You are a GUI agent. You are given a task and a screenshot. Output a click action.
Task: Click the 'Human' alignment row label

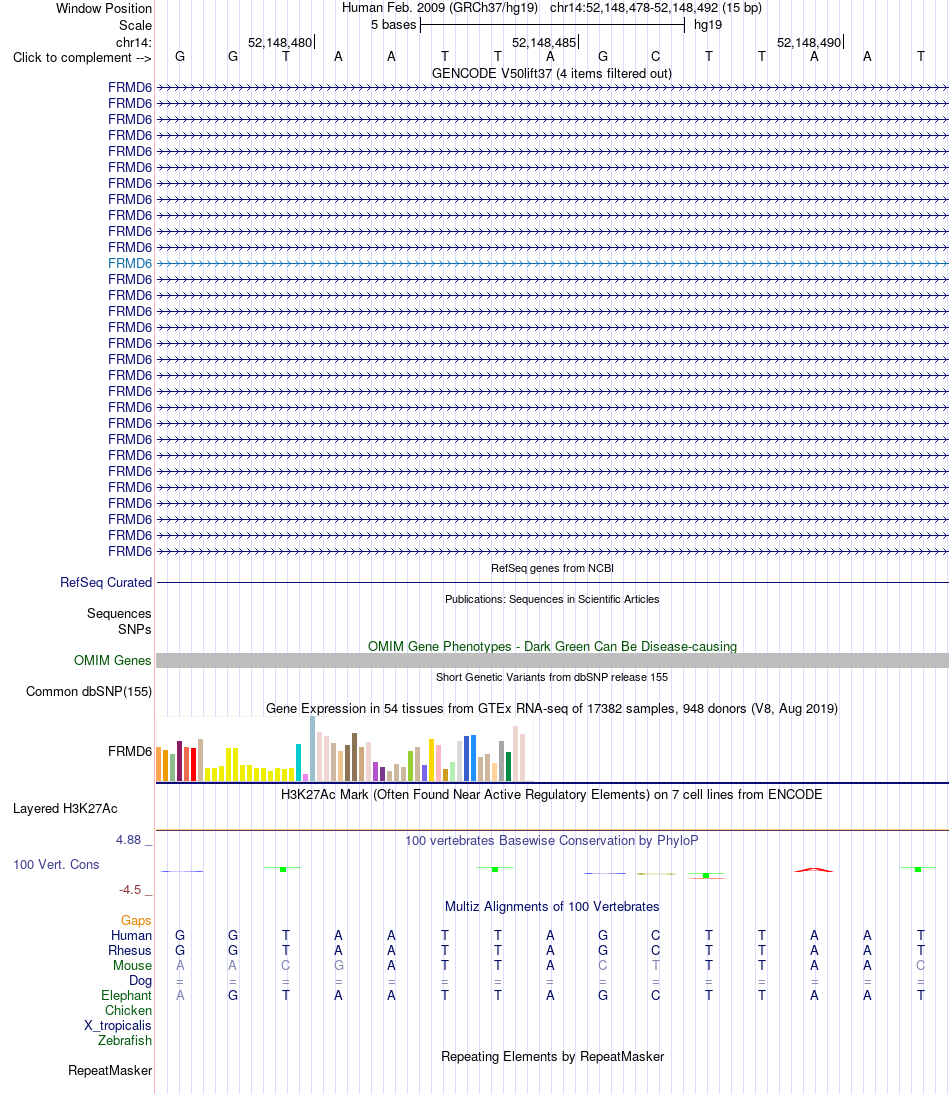coord(131,936)
